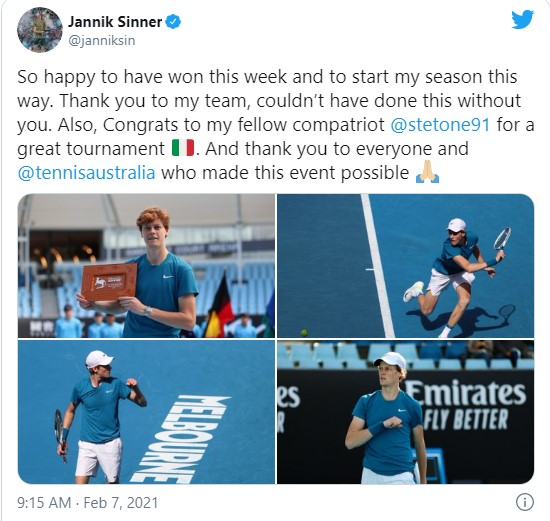This screenshot has width=550, height=521.
Task: Open the @stetone91 mention
Action: 440,125
